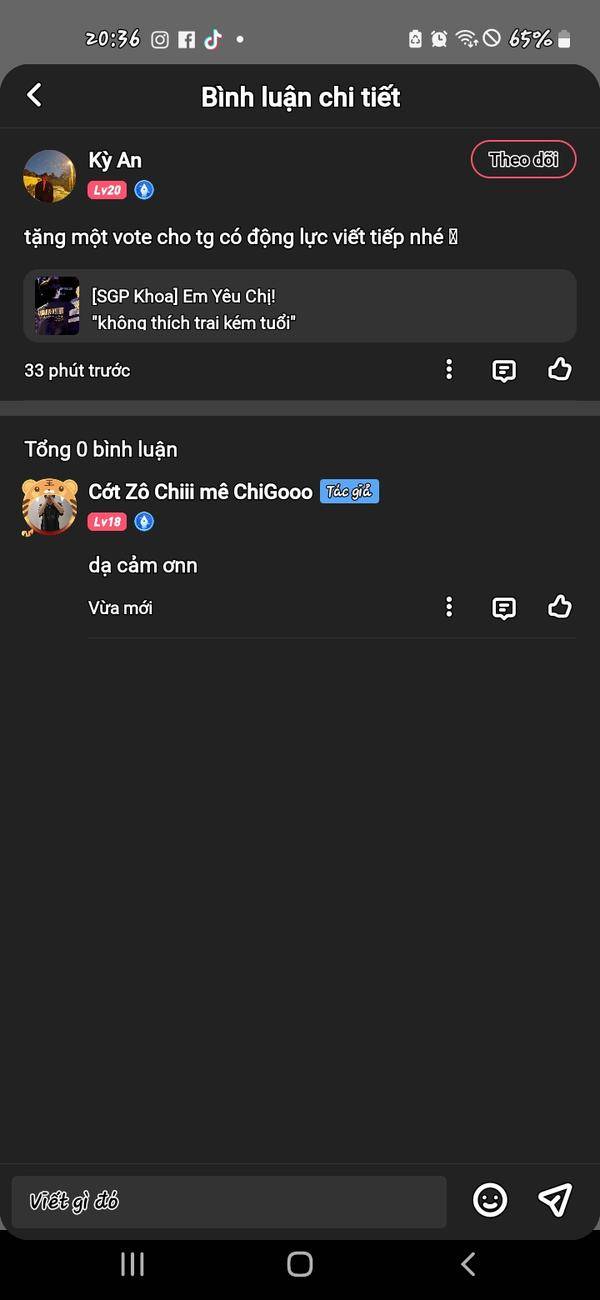Tap the Lv20 level badge
The height and width of the screenshot is (1300, 600).
(107, 190)
